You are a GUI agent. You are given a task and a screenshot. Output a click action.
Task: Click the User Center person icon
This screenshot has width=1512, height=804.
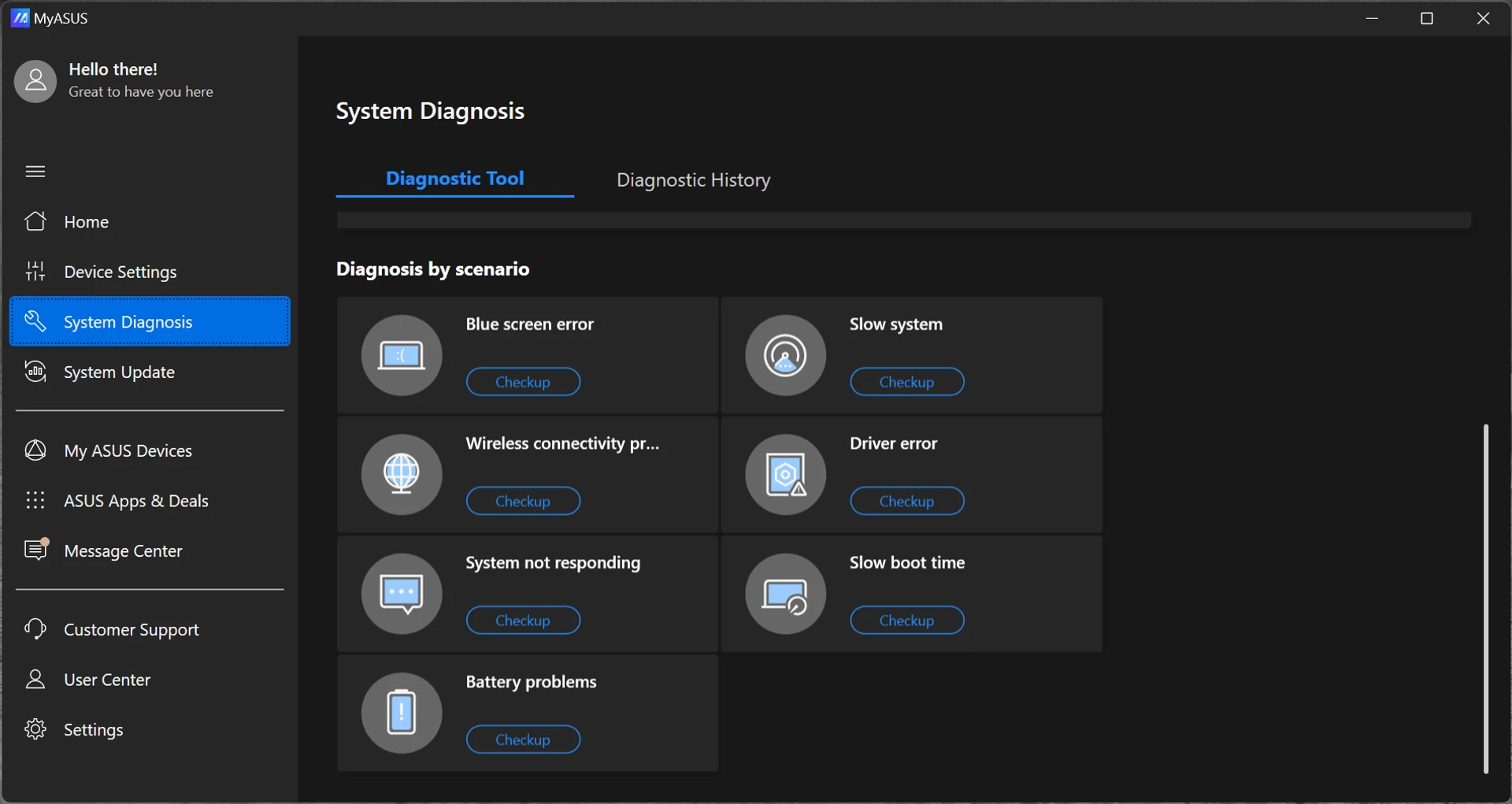tap(35, 680)
